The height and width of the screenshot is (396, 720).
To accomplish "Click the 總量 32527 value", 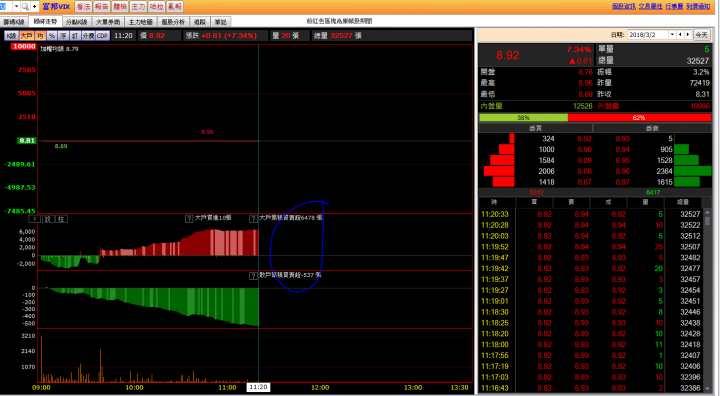I will pyautogui.click(x=698, y=61).
